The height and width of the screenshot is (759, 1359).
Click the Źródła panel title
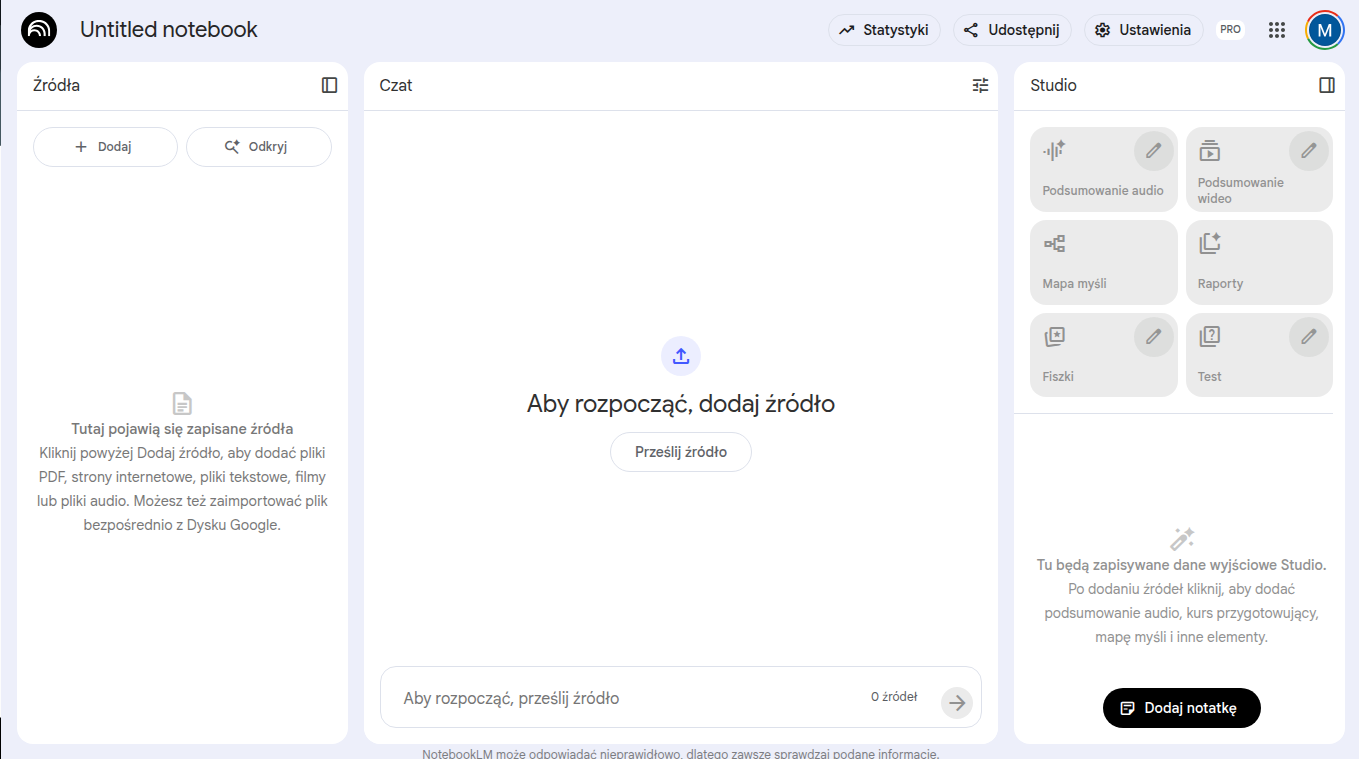(x=57, y=85)
